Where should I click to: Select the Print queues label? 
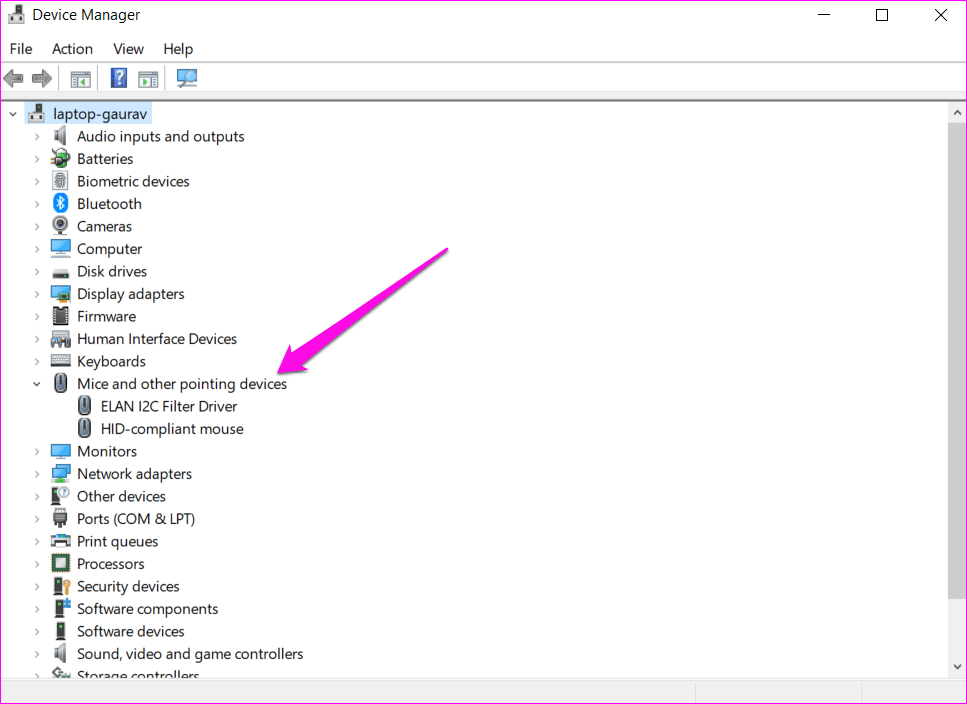coord(117,541)
